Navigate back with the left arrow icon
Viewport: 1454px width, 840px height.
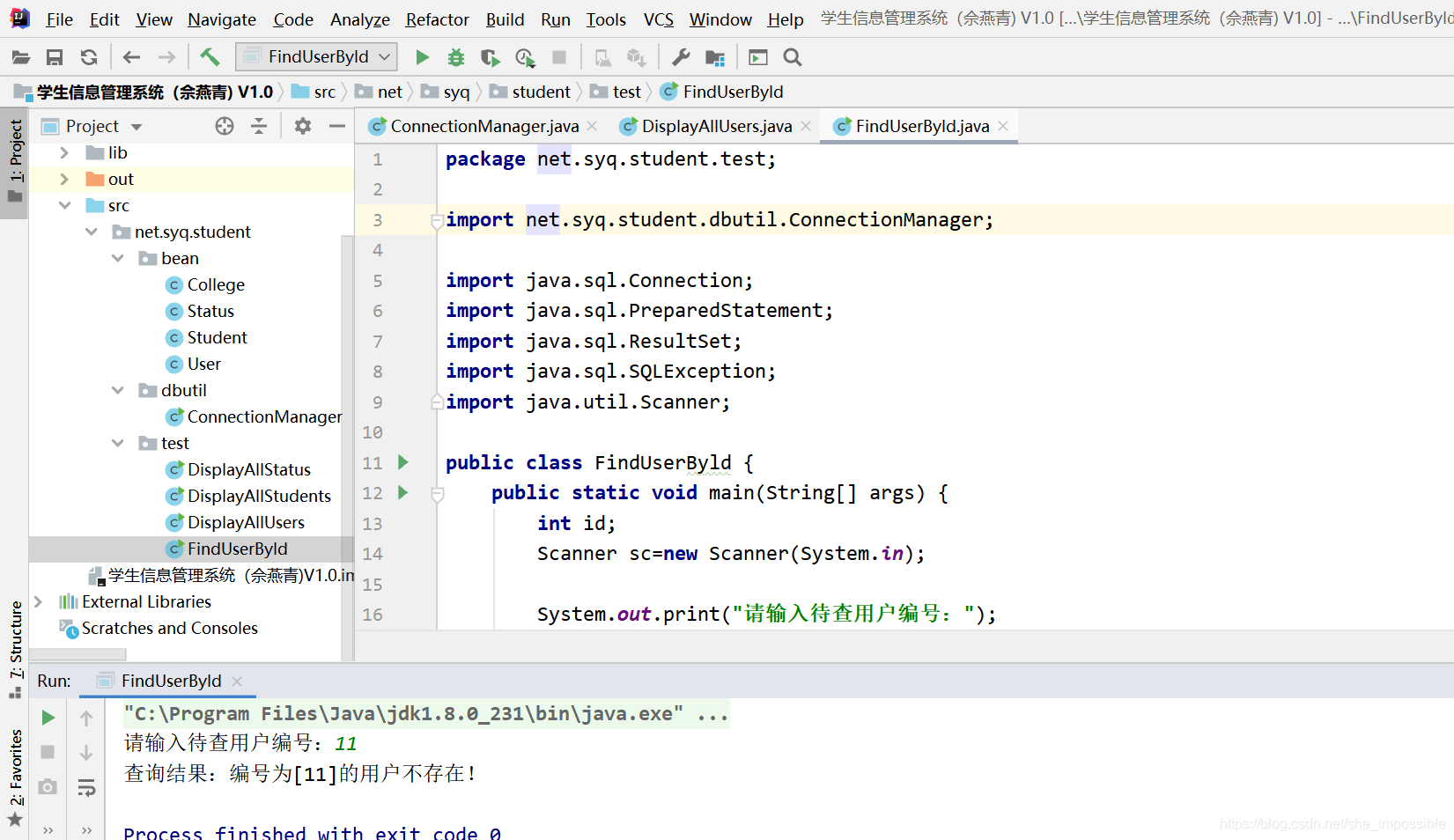click(132, 57)
